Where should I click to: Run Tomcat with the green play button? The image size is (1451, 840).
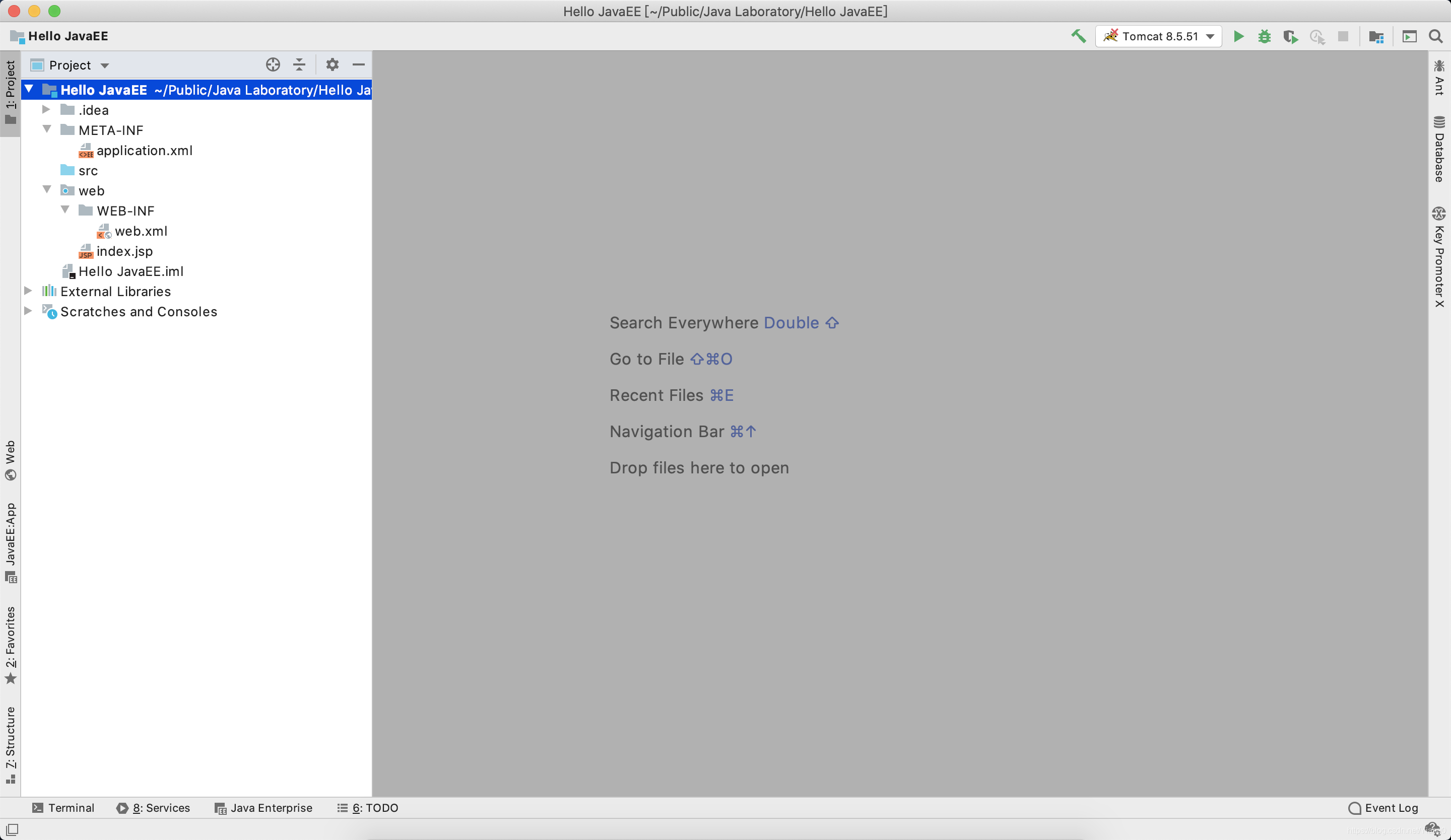click(x=1238, y=36)
